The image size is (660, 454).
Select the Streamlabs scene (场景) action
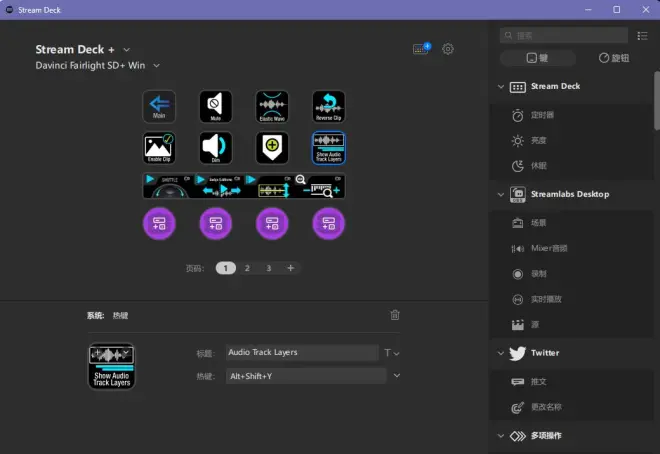coord(572,223)
